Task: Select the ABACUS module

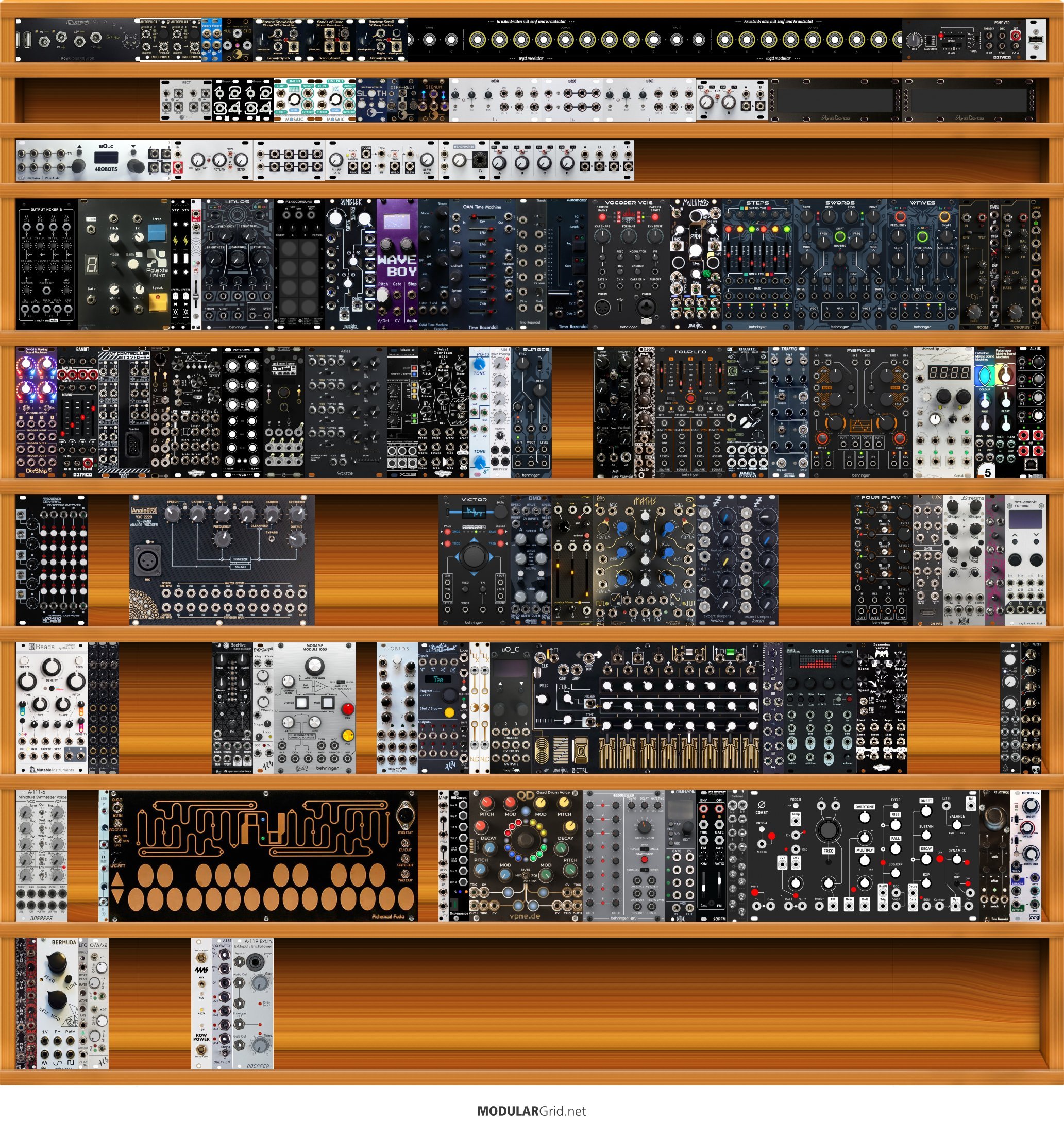Action: 861,412
